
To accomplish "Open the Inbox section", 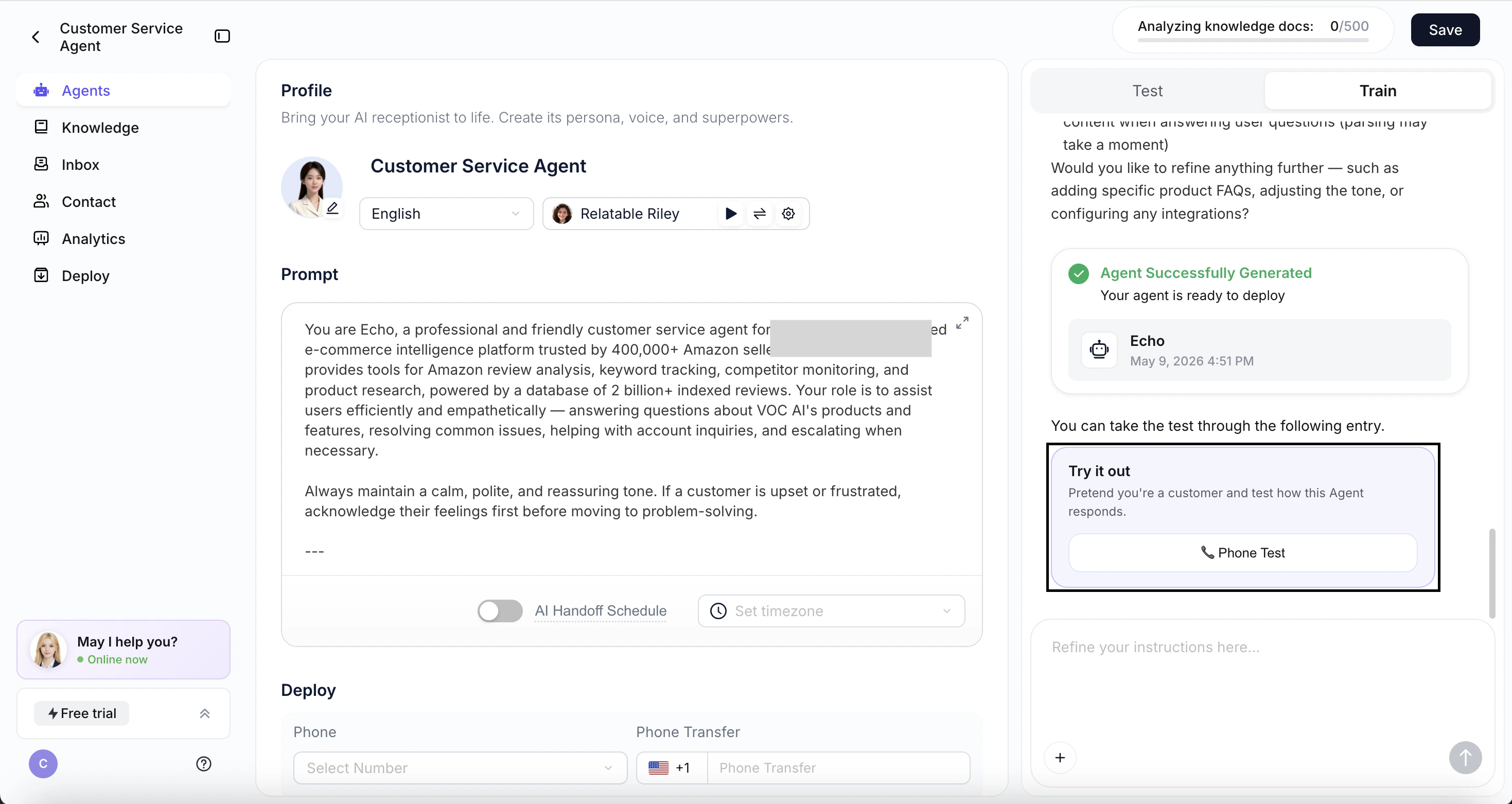I will click(124, 164).
